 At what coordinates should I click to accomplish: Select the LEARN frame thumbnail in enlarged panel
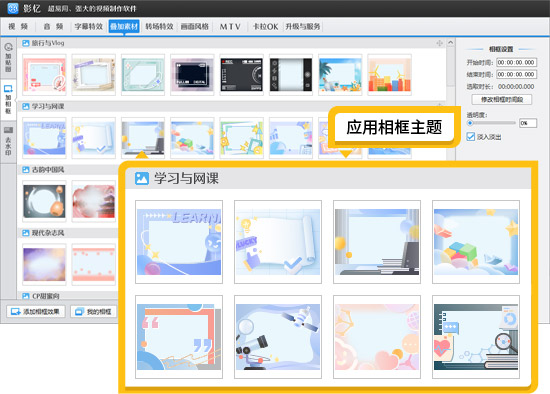[x=179, y=242]
